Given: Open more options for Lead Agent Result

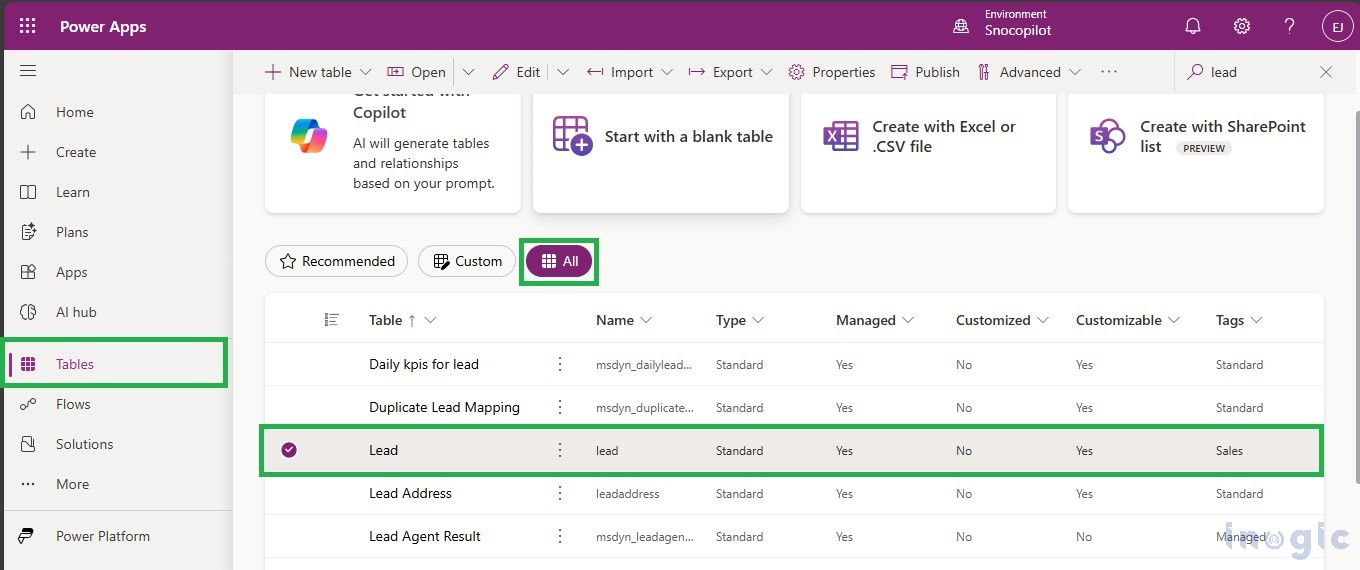Looking at the screenshot, I should click(560, 536).
